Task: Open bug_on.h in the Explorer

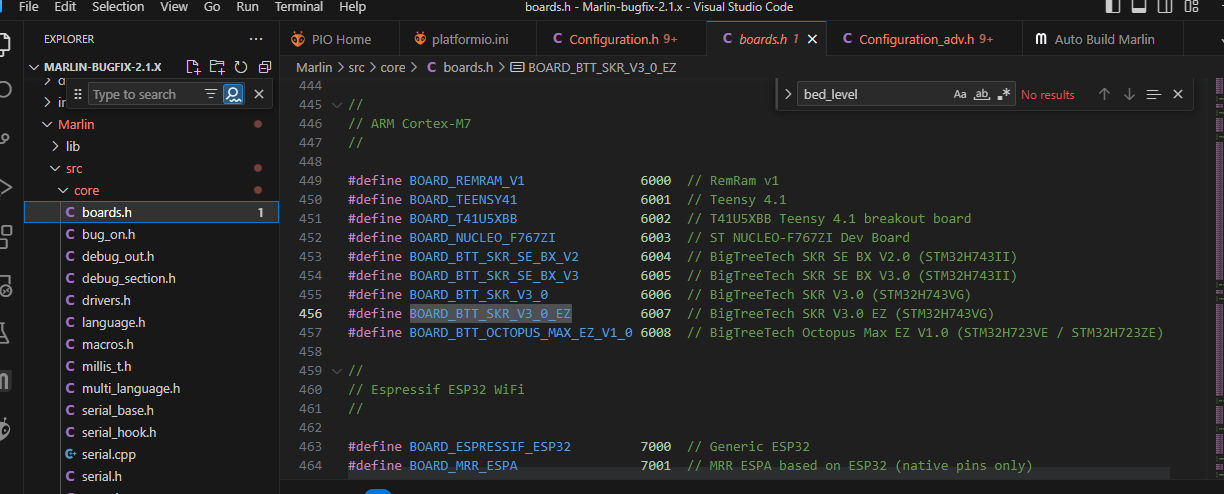Action: (152, 234)
